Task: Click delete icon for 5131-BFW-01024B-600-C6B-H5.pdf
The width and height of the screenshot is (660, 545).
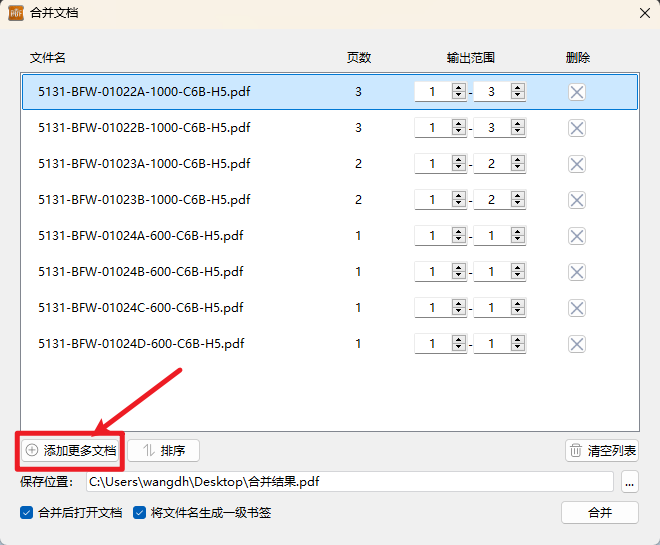Action: [577, 272]
